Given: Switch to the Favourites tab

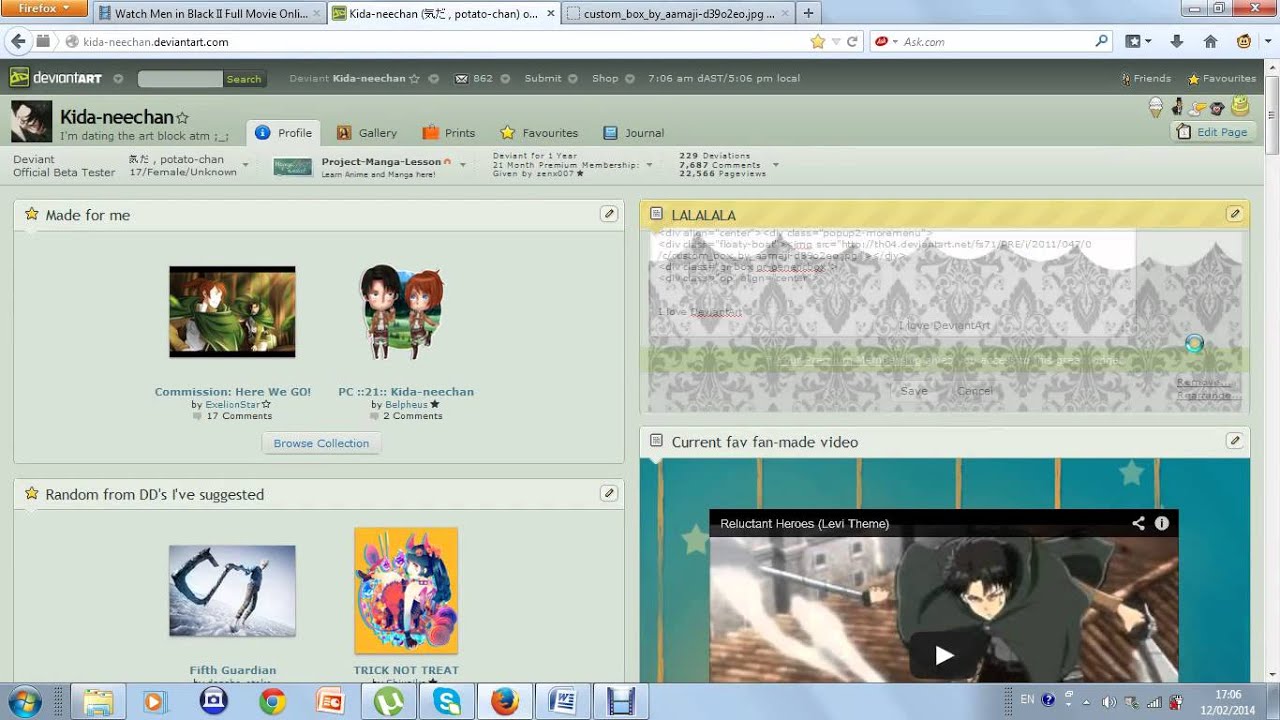Looking at the screenshot, I should 538,133.
